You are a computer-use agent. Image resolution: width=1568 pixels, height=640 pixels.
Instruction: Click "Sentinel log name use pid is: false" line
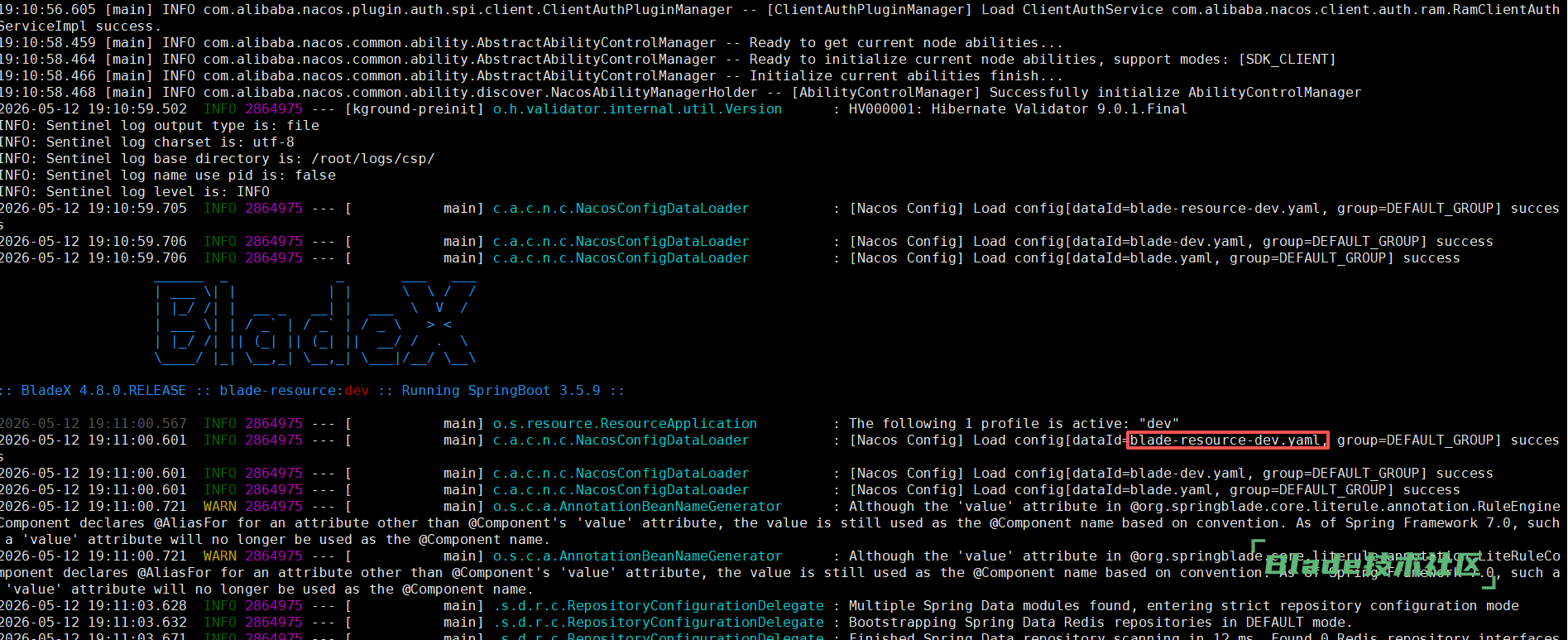pyautogui.click(x=168, y=176)
